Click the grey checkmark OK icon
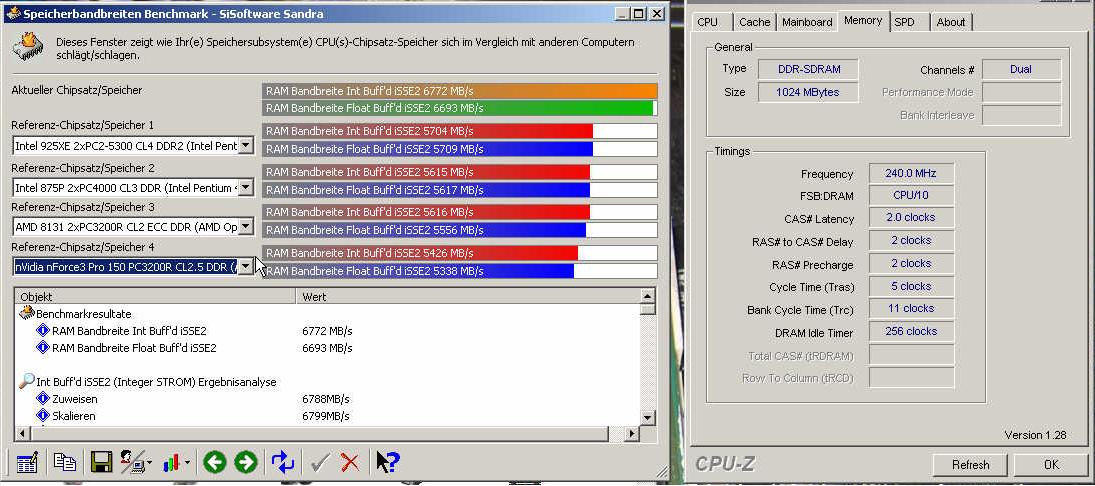 [320, 462]
